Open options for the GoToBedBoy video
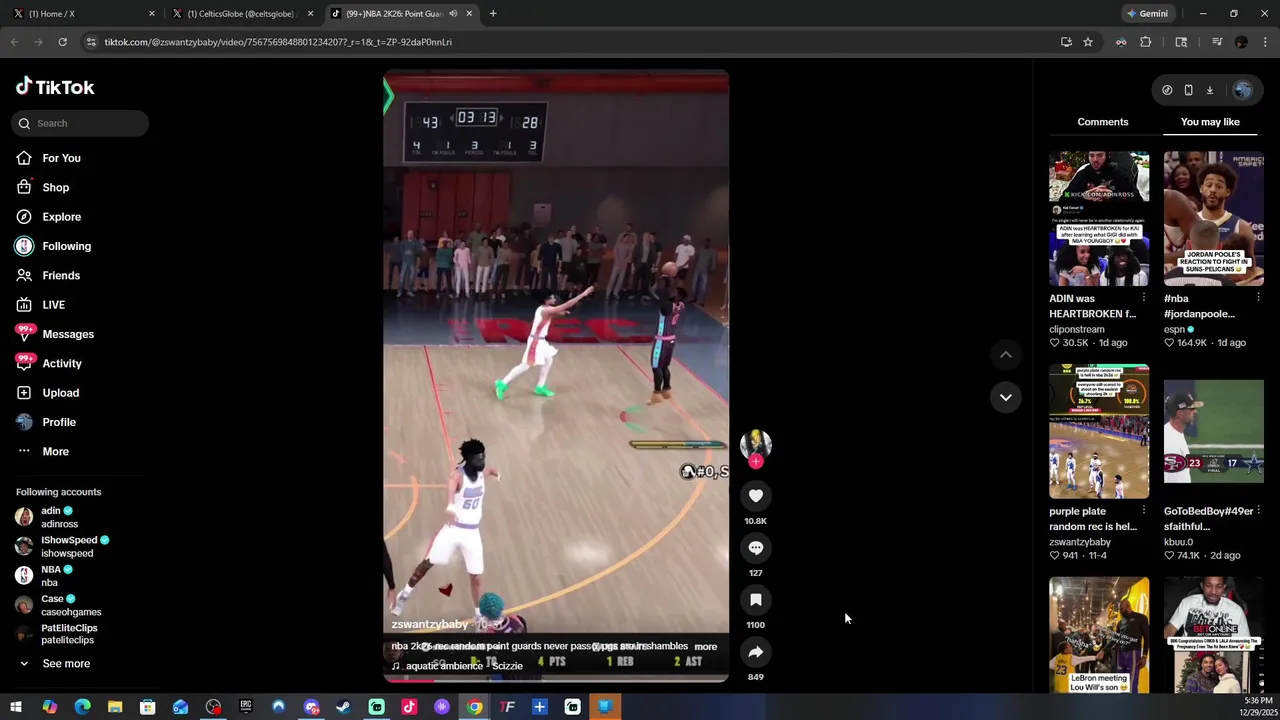The height and width of the screenshot is (720, 1280). (1258, 511)
